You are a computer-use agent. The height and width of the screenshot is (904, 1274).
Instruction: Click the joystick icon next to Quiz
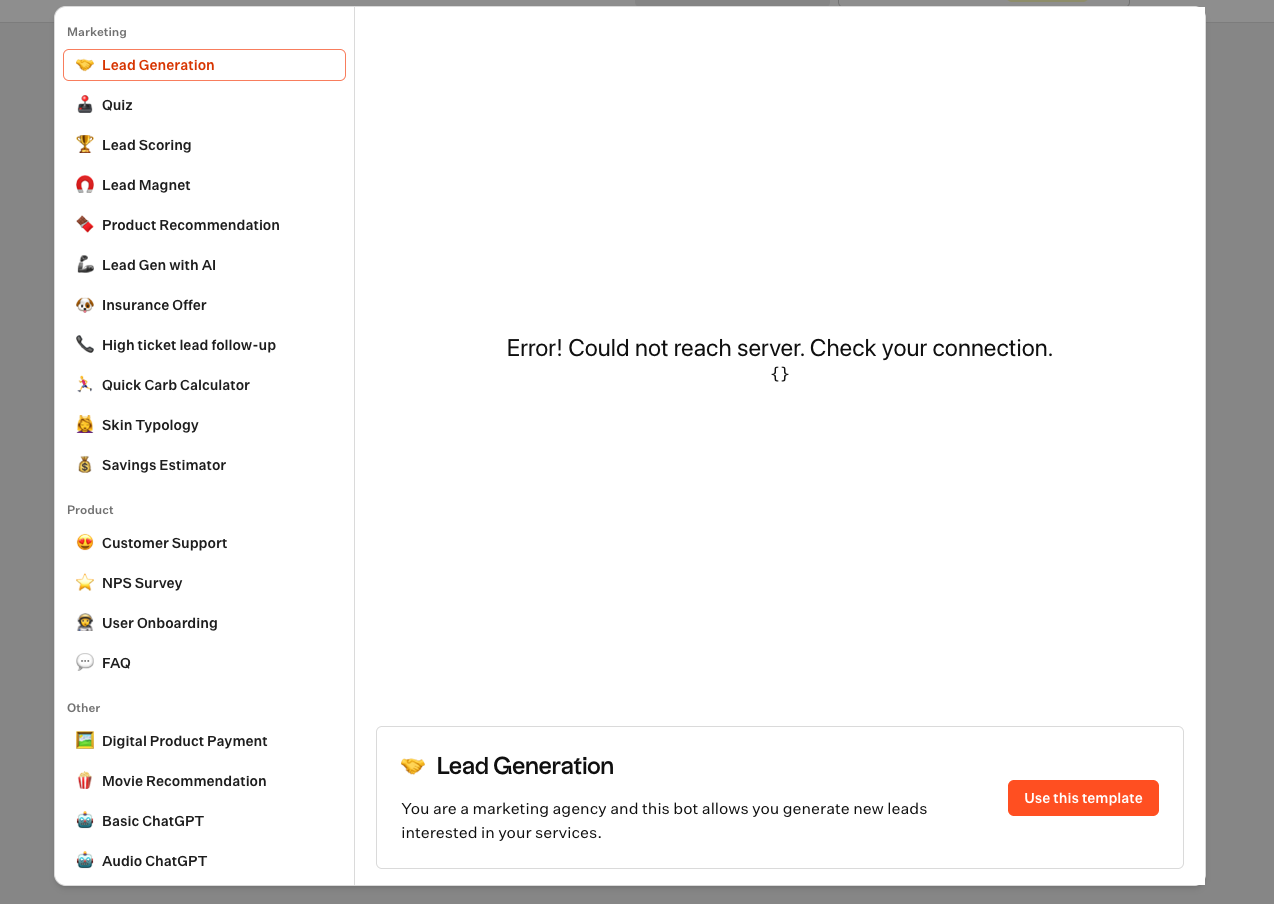[x=85, y=105]
